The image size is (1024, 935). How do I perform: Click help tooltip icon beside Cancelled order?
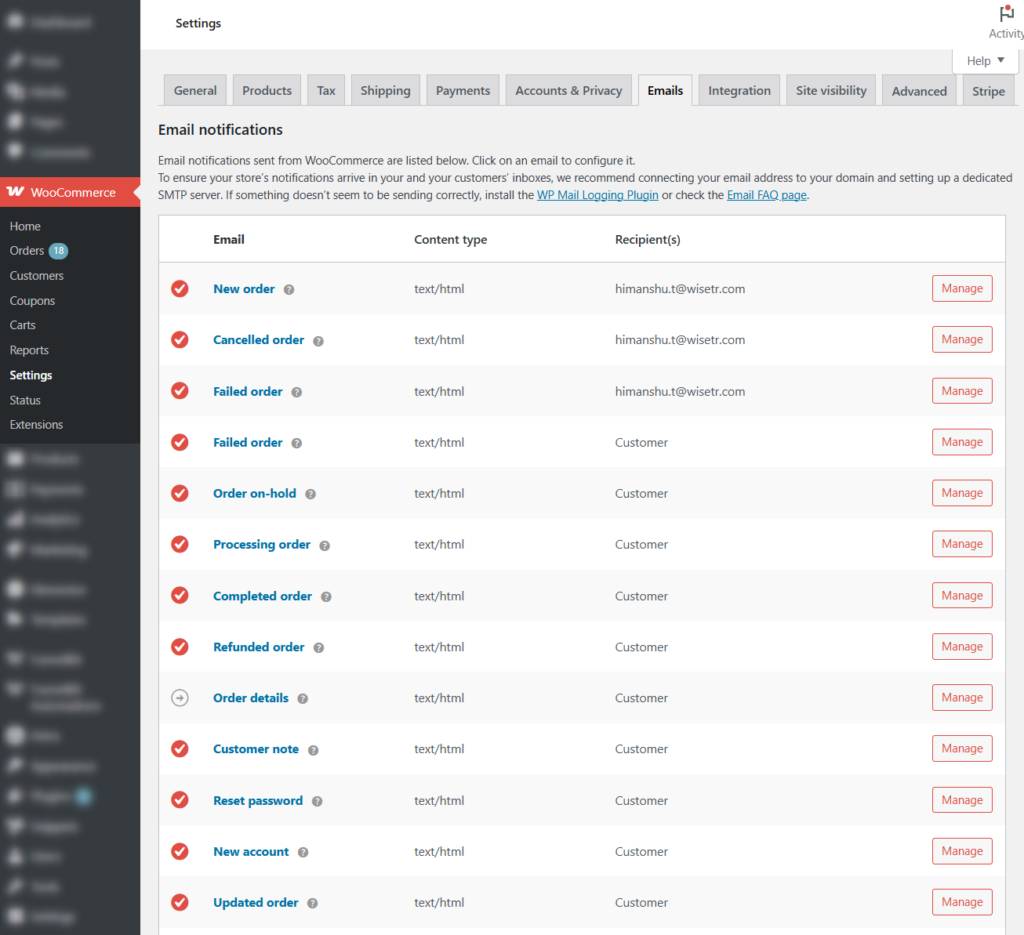point(319,341)
